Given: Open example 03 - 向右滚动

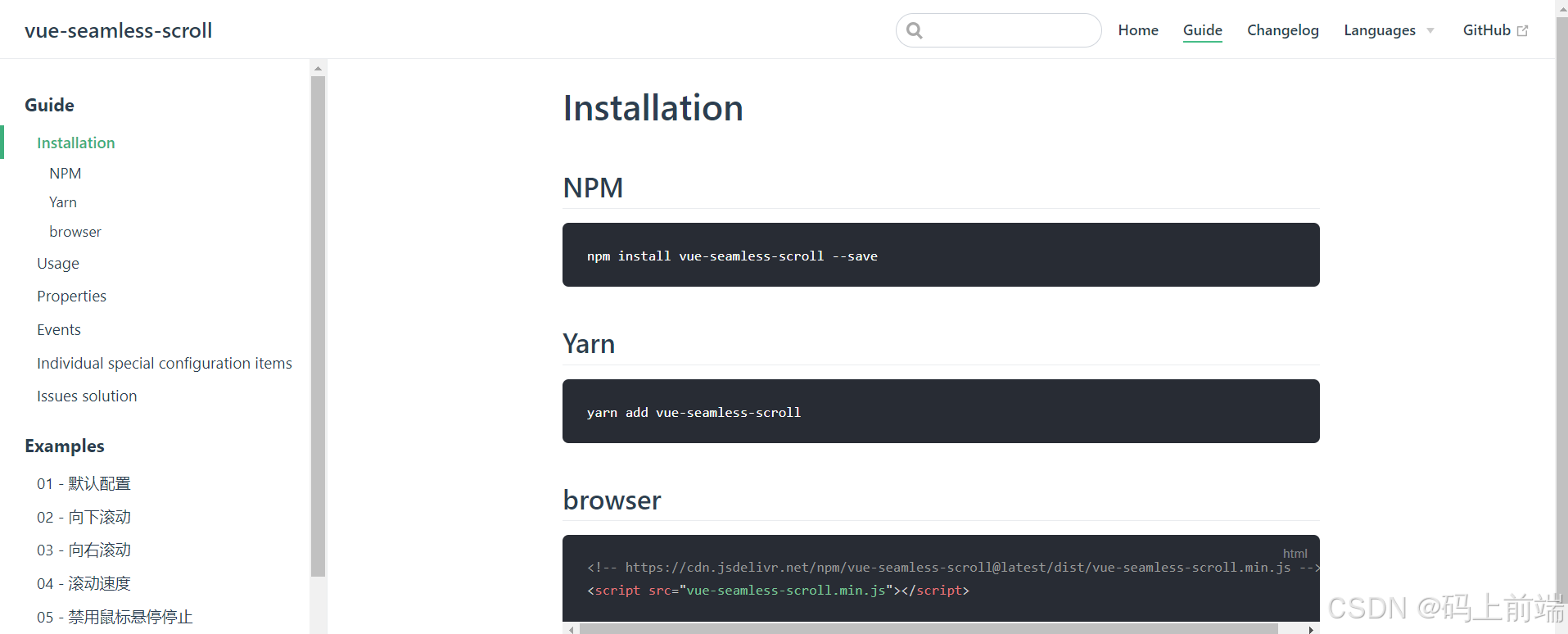Looking at the screenshot, I should click(84, 550).
